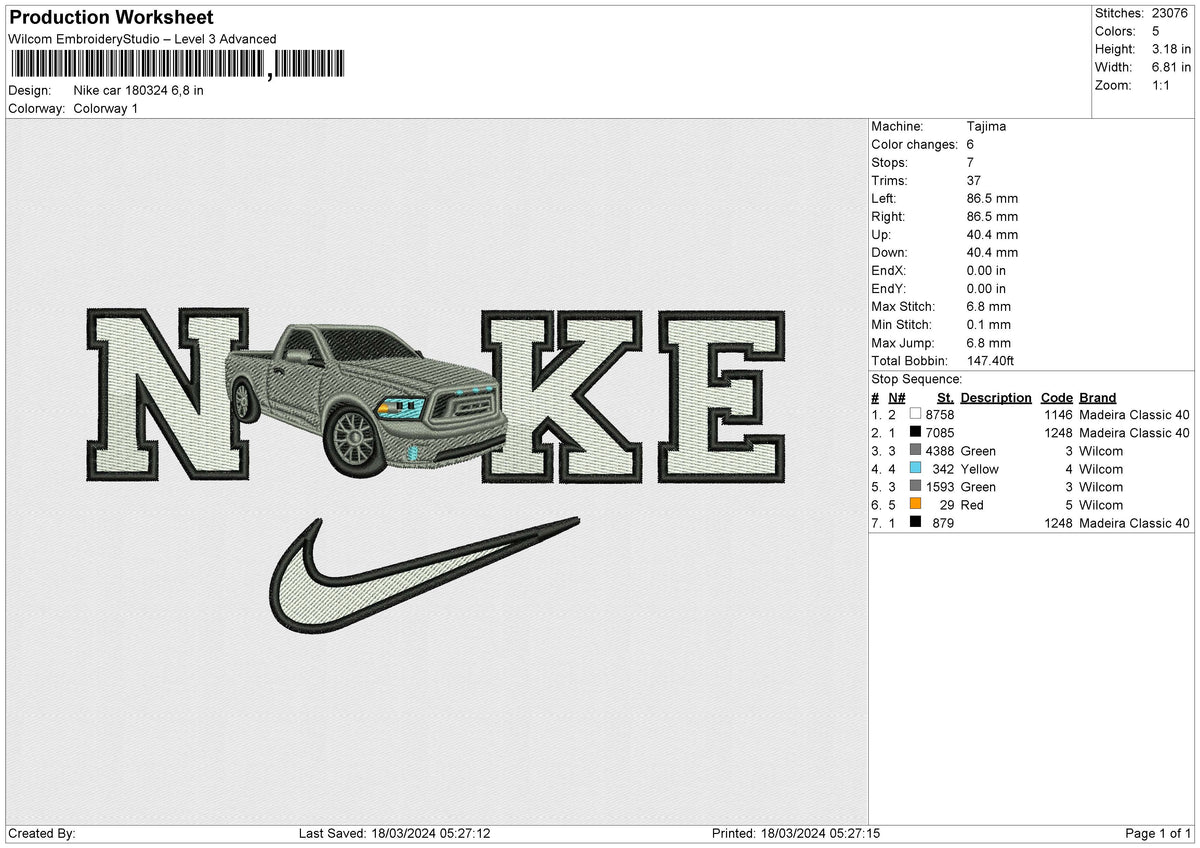Click code 1146 in the first row
This screenshot has height=848, width=1200.
point(1058,415)
